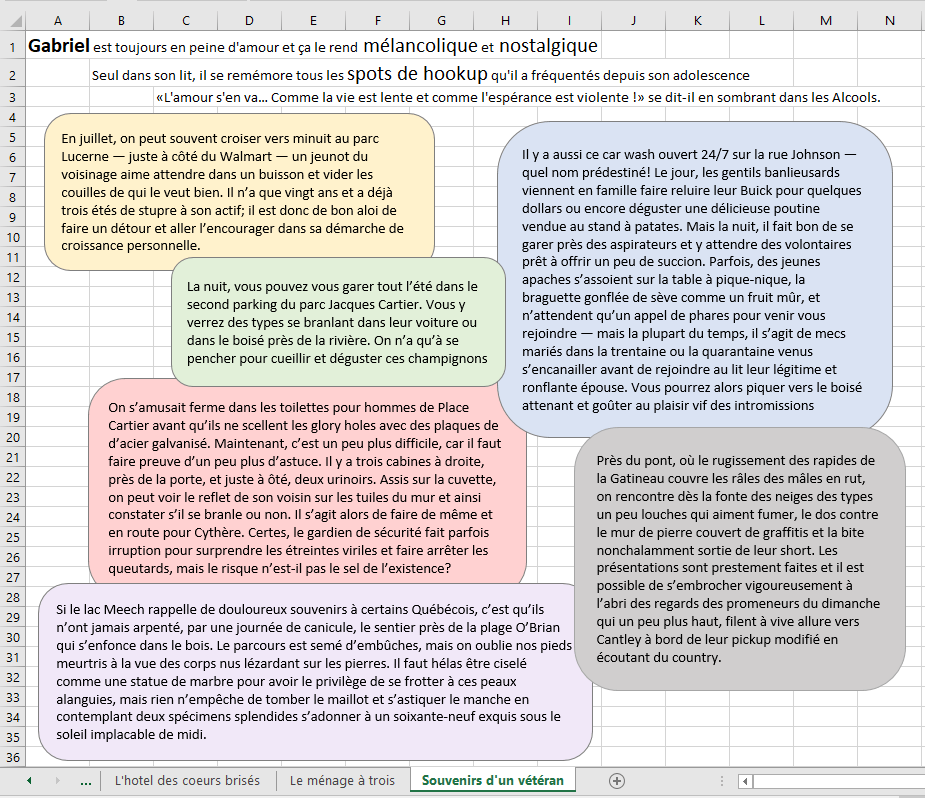Click the next sheet navigation arrow
This screenshot has height=798, width=925.
coord(57,781)
